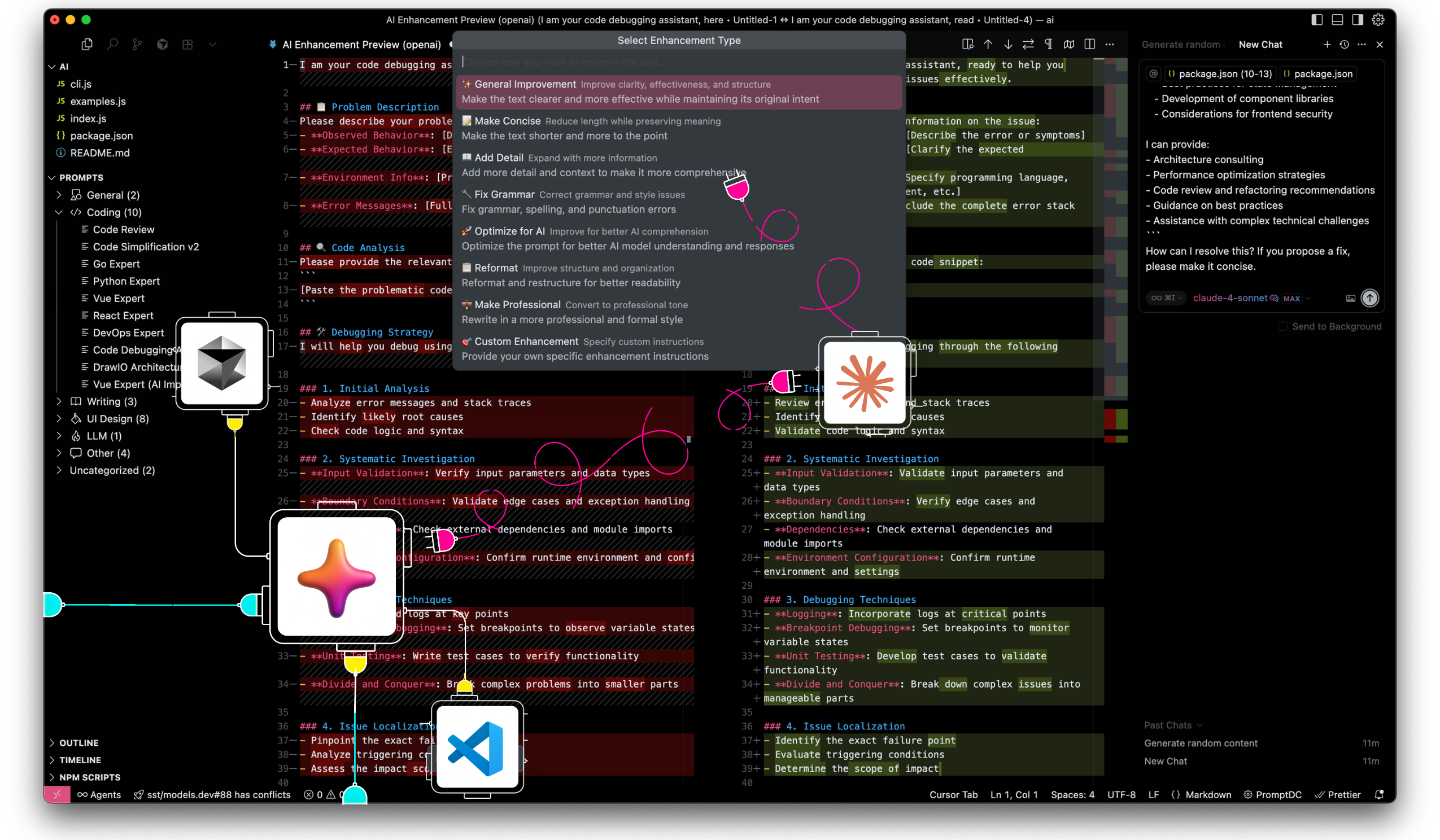Choose Fix Grammar enhancement

[679, 202]
